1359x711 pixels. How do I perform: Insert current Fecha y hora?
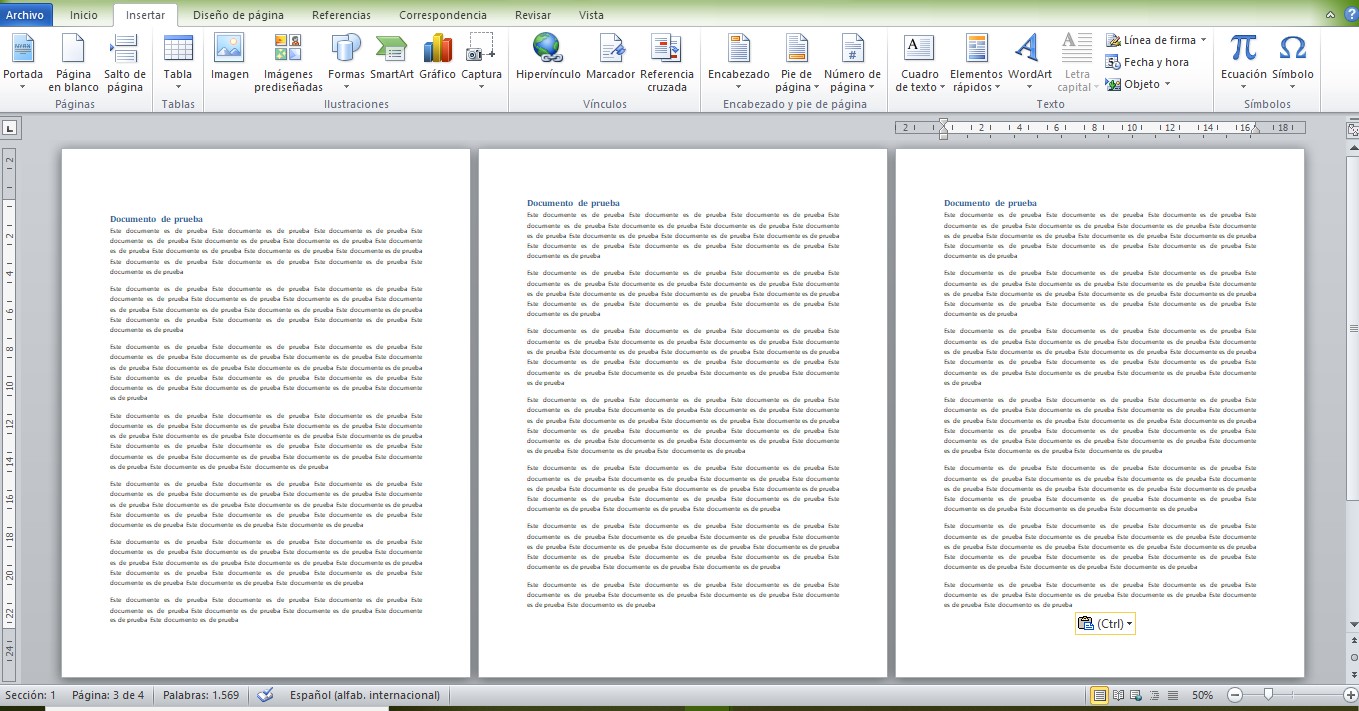(x=1152, y=61)
